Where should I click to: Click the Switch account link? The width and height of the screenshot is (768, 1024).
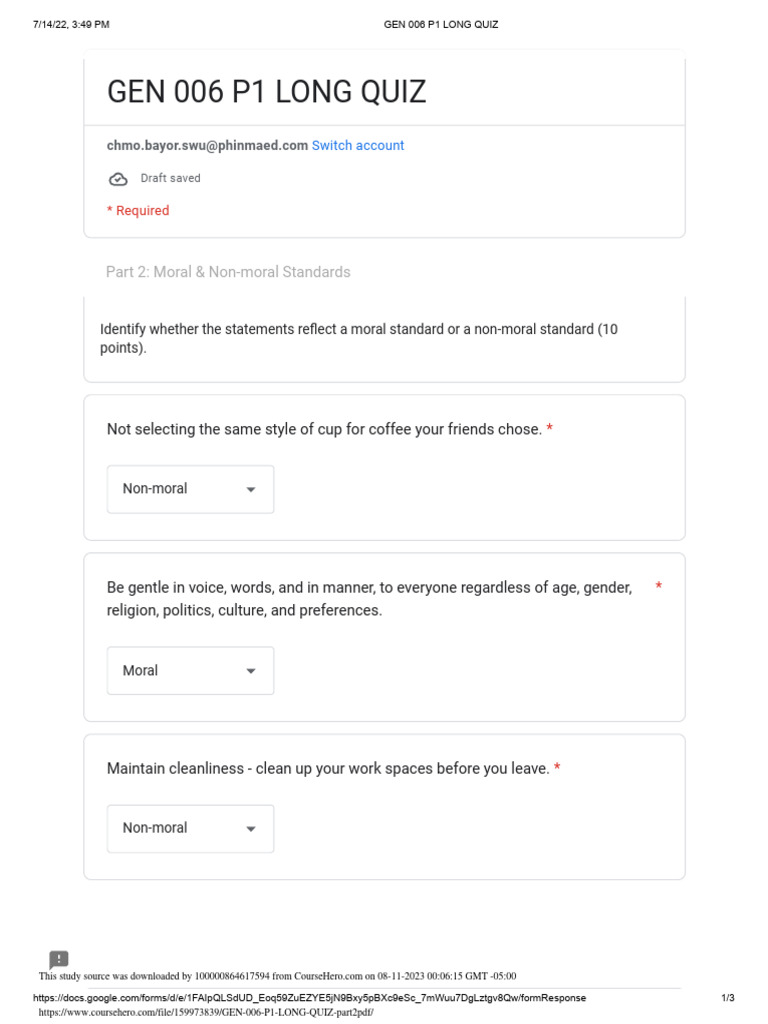tap(358, 146)
